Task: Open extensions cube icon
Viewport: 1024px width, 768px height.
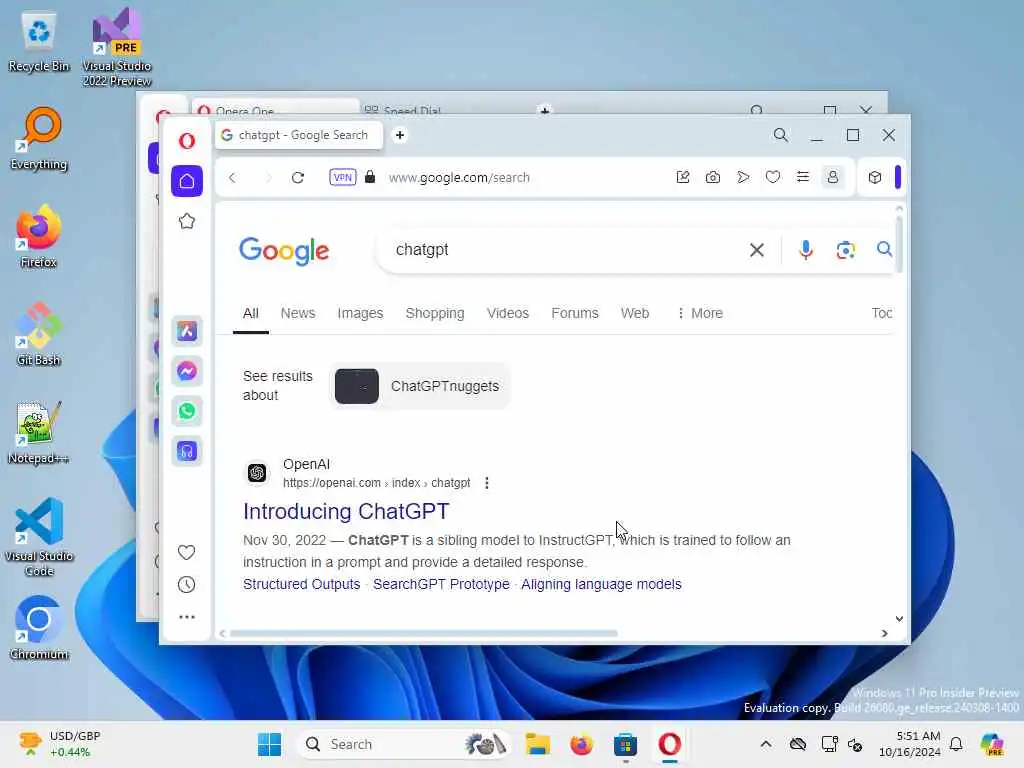Action: point(875,177)
